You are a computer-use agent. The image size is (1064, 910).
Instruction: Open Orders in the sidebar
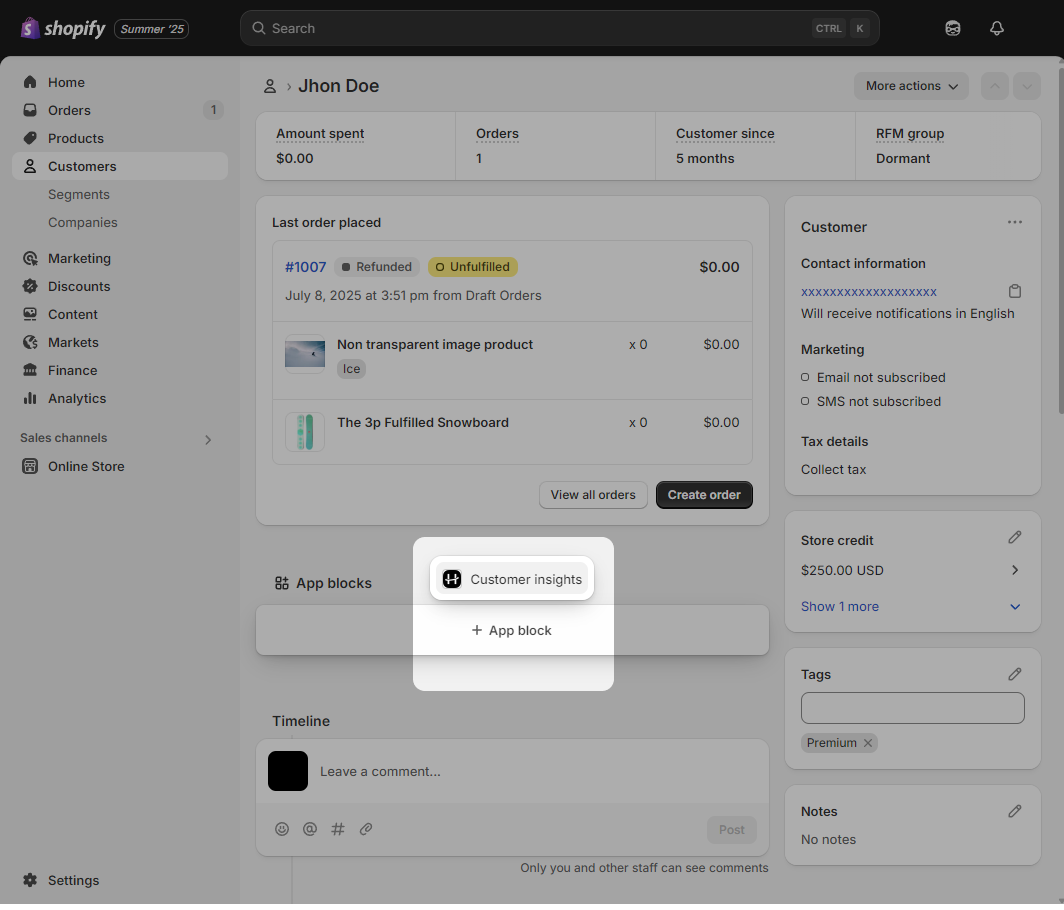tap(69, 110)
